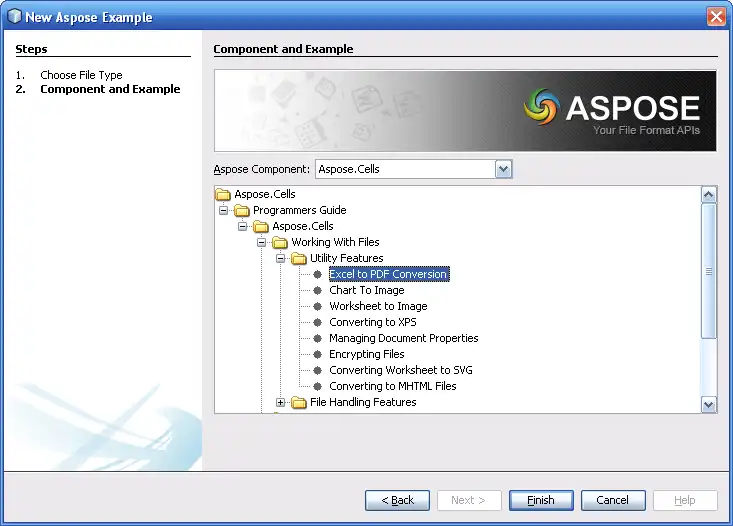Select the Utility Features label
This screenshot has height=526, width=733.
(346, 258)
